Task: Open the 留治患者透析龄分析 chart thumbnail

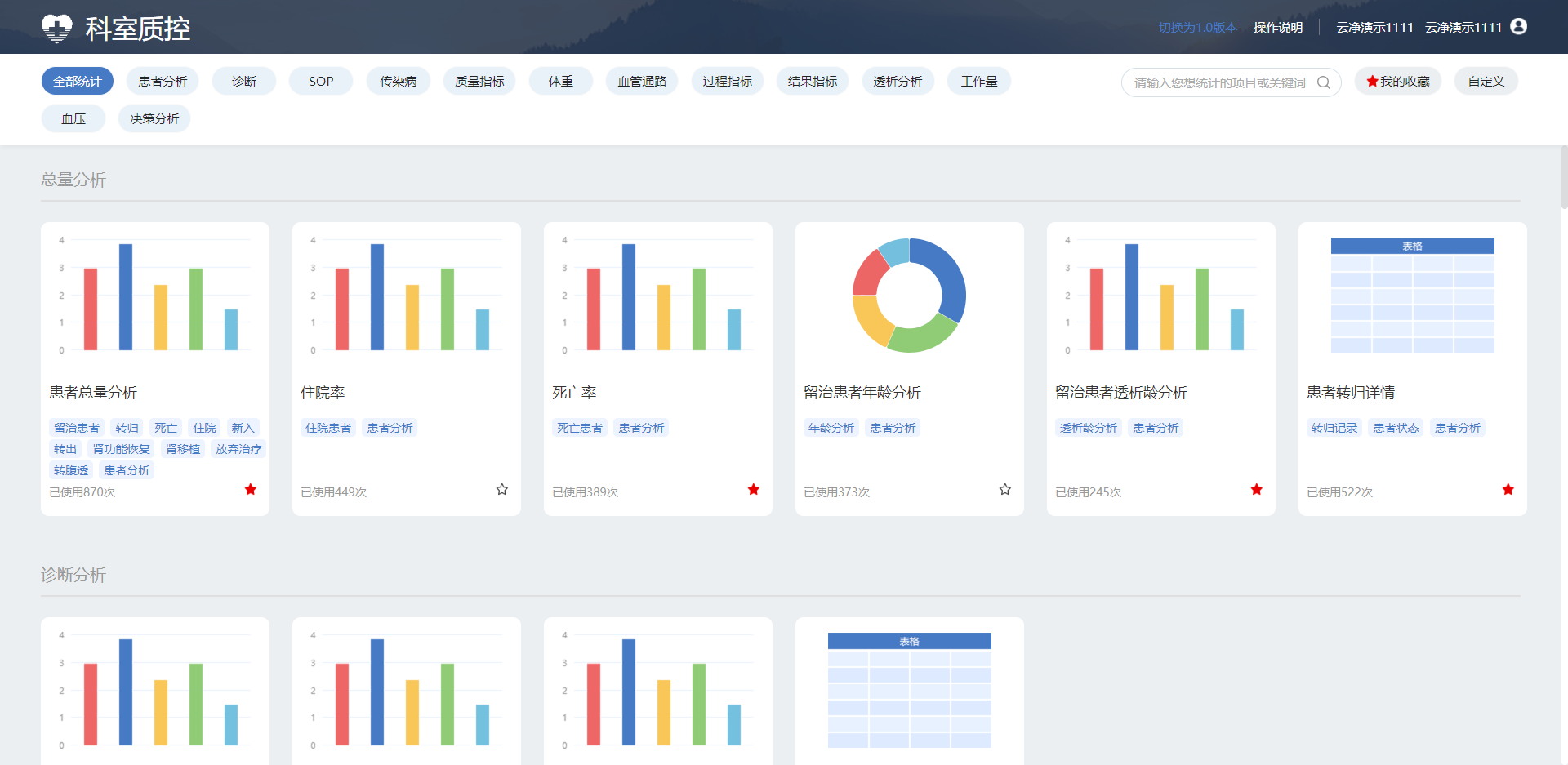Action: pos(1161,295)
